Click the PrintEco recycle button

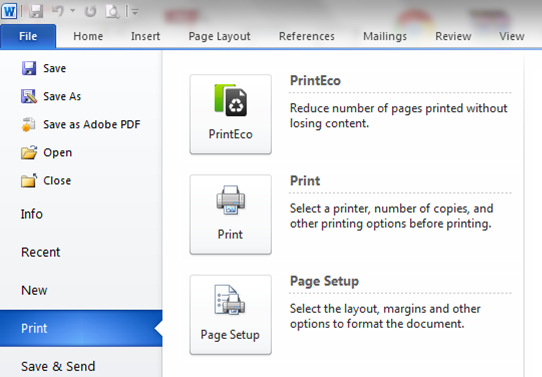231,114
